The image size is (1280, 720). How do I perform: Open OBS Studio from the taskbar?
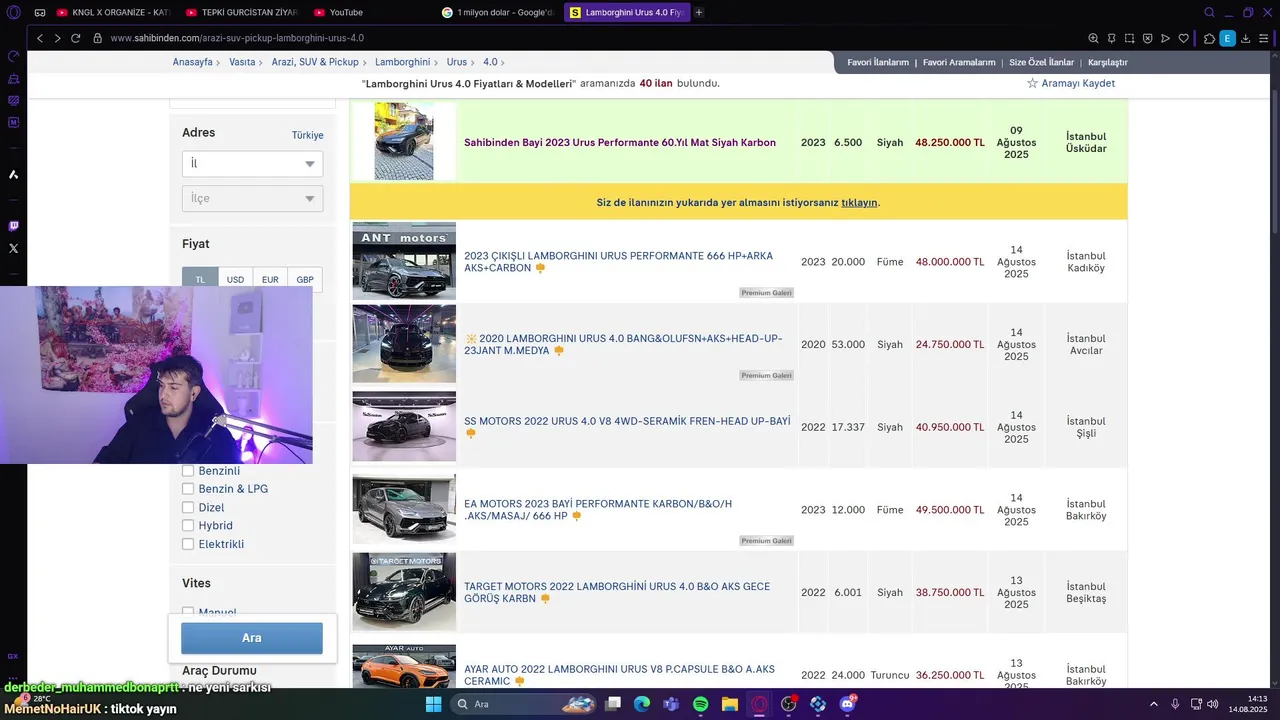tap(789, 704)
